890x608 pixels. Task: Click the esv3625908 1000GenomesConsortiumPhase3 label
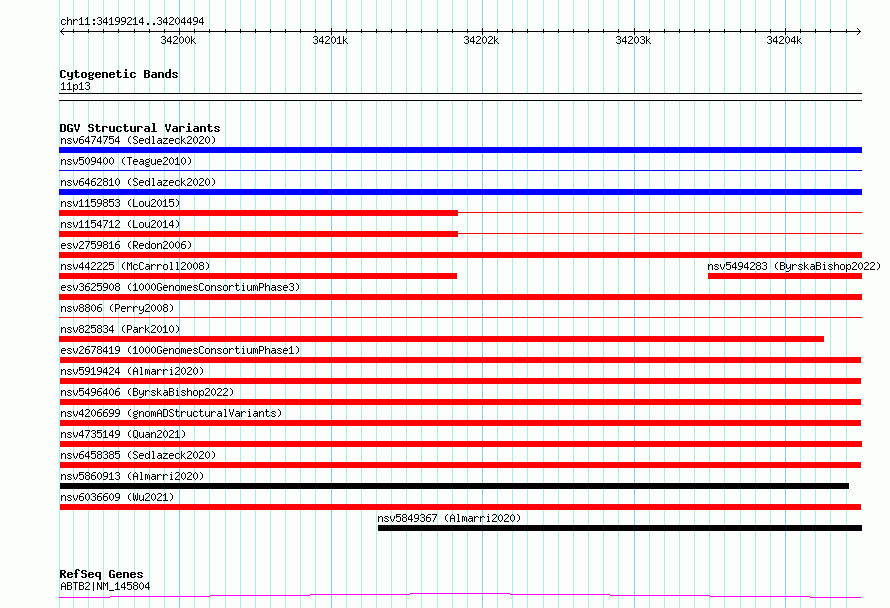(x=180, y=287)
